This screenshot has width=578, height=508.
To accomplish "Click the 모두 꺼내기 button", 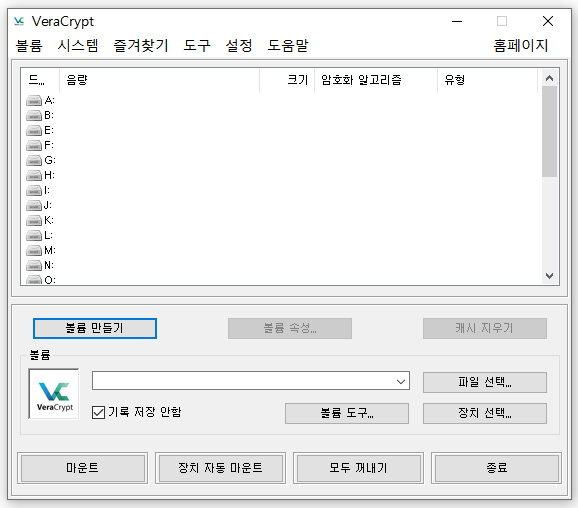I will [358, 468].
